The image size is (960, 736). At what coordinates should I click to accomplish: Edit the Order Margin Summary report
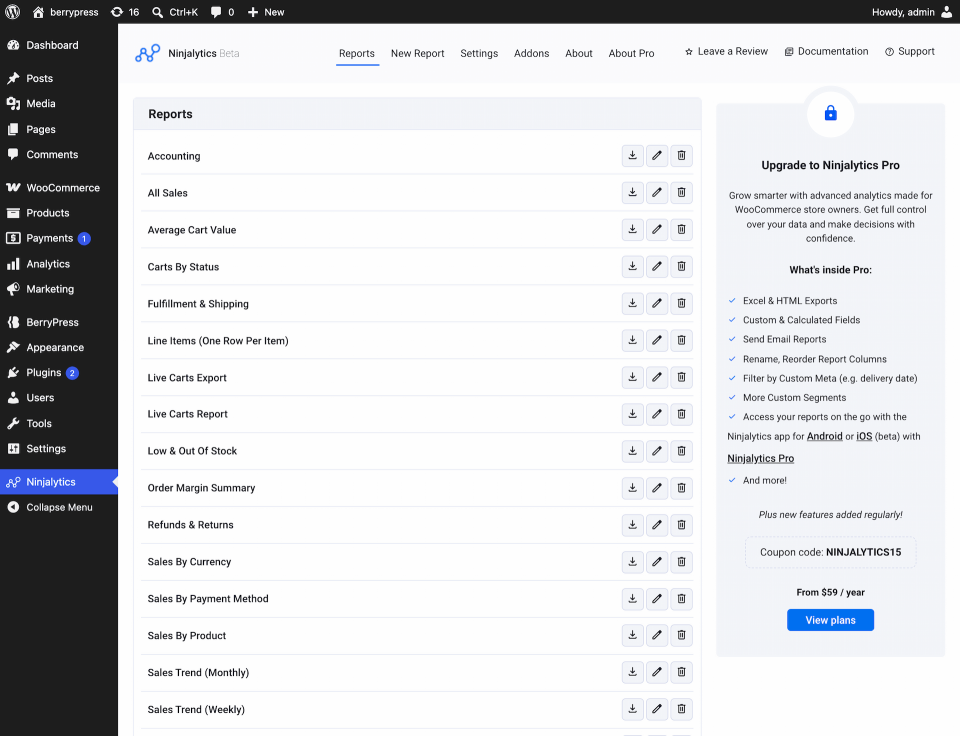coord(657,488)
